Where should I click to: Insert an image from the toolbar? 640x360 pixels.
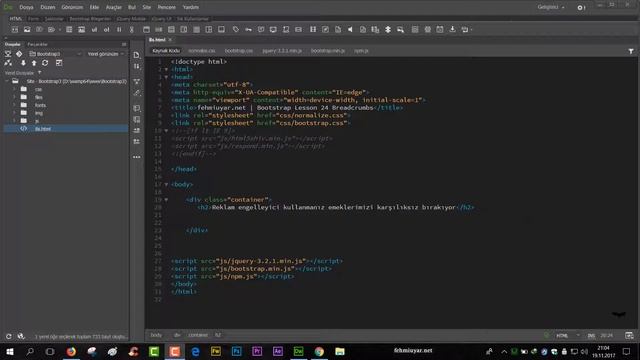(27, 29)
